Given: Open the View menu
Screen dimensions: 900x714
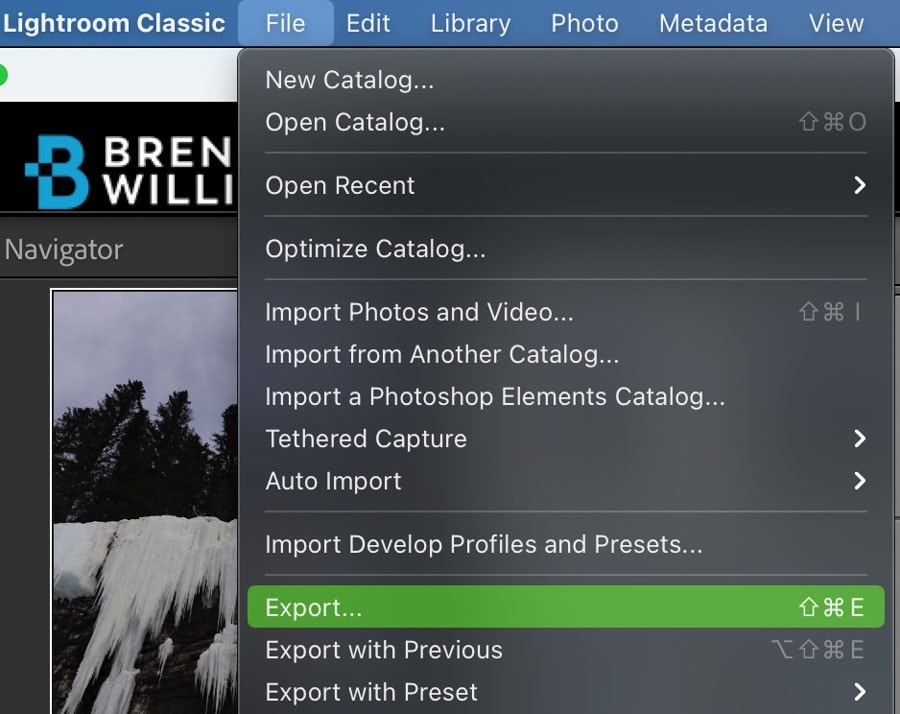Looking at the screenshot, I should 836,24.
